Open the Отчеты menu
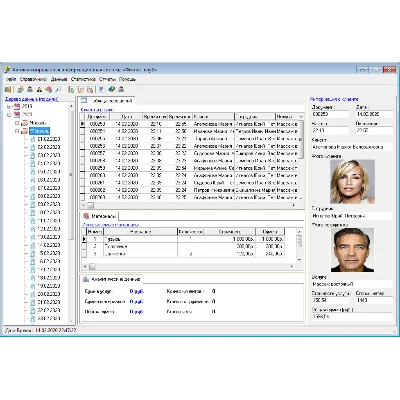 click(x=107, y=79)
